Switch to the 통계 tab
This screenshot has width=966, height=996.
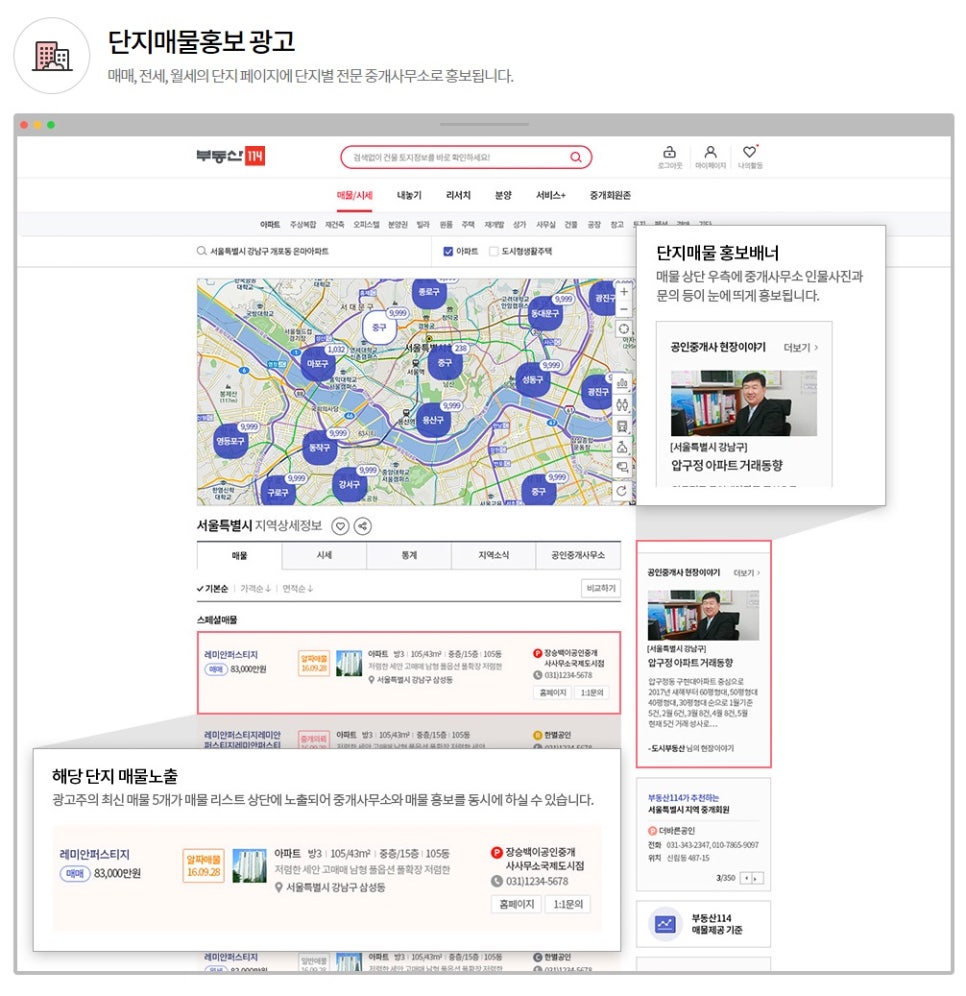(409, 555)
